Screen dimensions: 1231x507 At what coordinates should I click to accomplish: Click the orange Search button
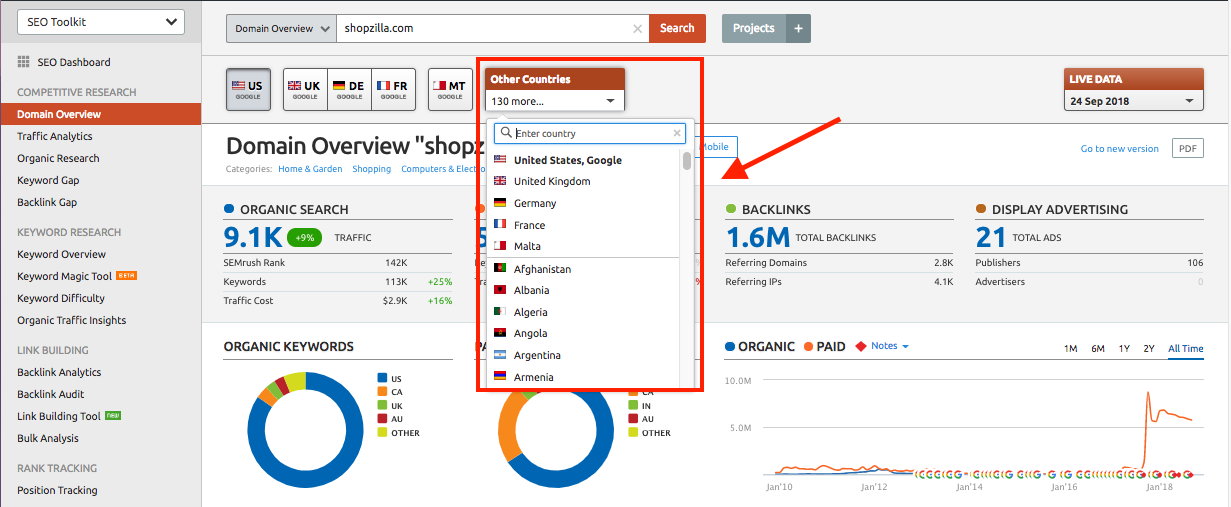pyautogui.click(x=677, y=29)
